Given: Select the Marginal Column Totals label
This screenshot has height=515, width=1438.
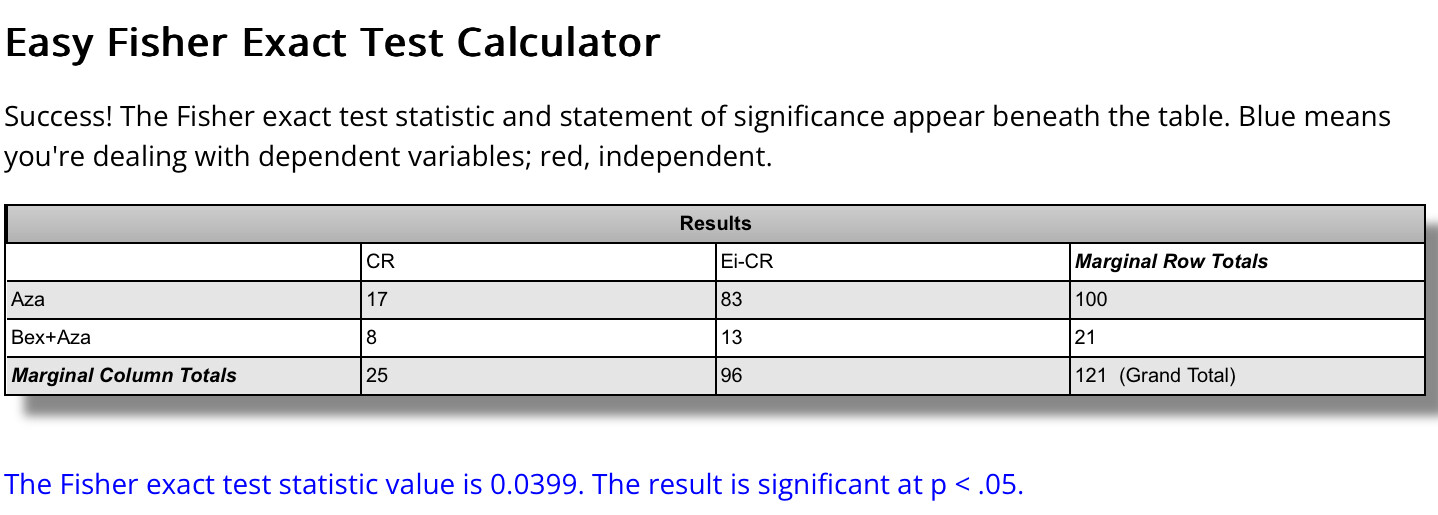Looking at the screenshot, I should [x=124, y=376].
